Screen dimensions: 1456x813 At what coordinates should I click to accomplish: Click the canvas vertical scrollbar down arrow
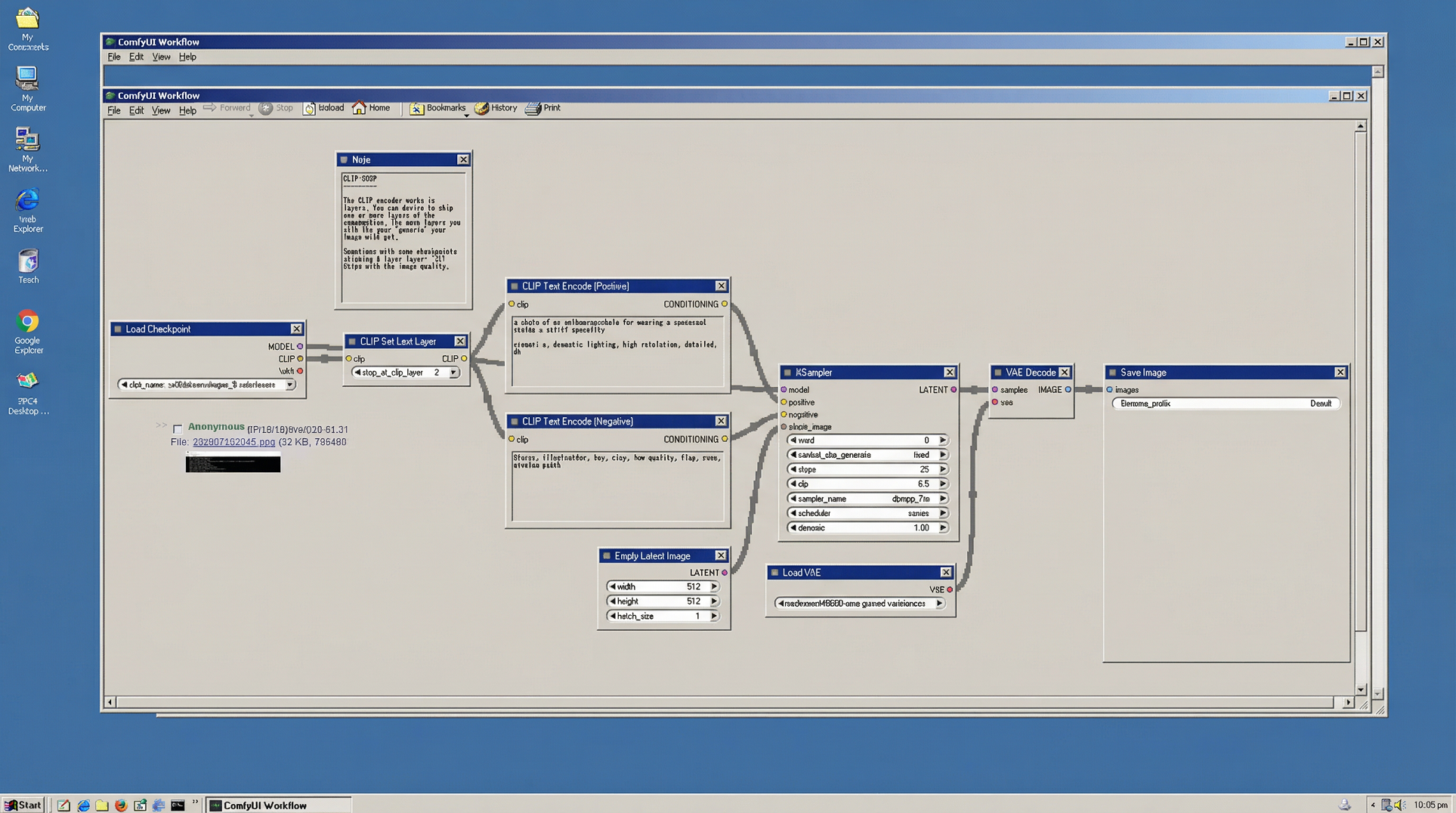[1361, 690]
